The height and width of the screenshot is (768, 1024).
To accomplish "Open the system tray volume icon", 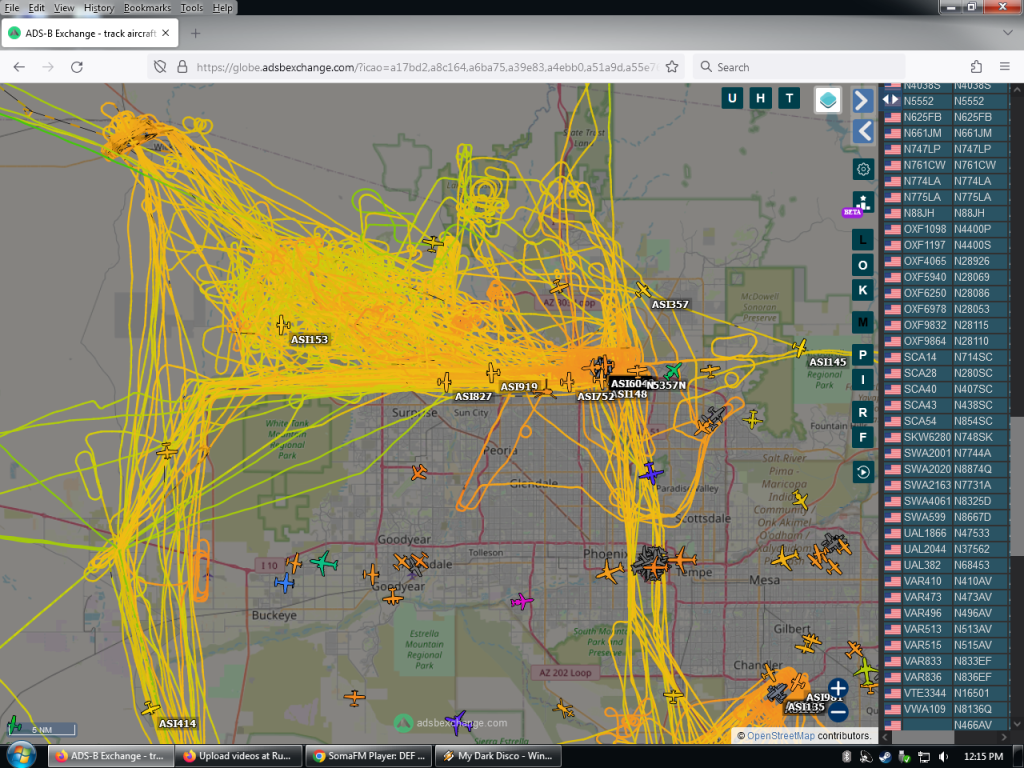I will pos(943,756).
